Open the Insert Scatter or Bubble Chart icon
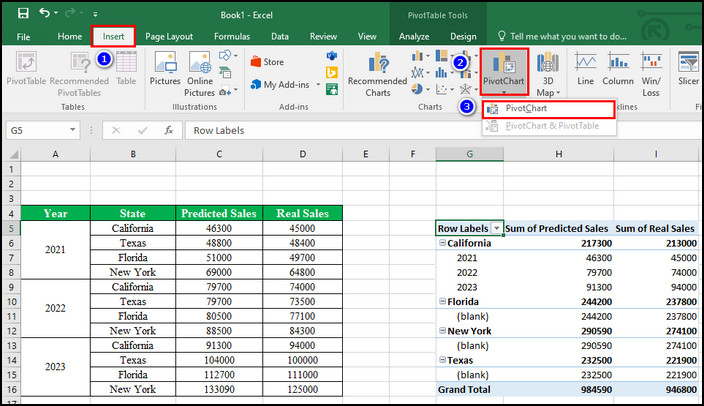Viewport: 704px width, 406px height. click(444, 89)
